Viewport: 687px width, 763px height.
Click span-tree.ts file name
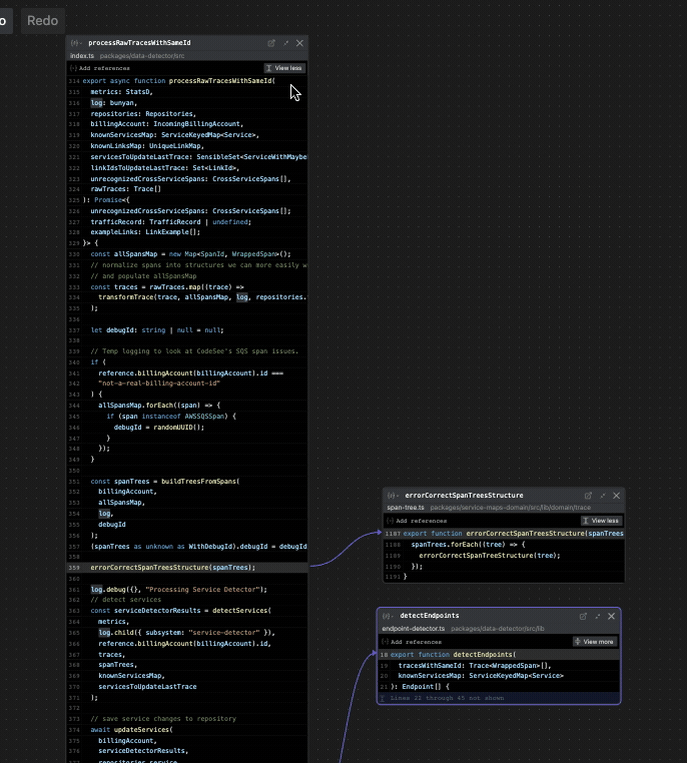[x=405, y=508]
